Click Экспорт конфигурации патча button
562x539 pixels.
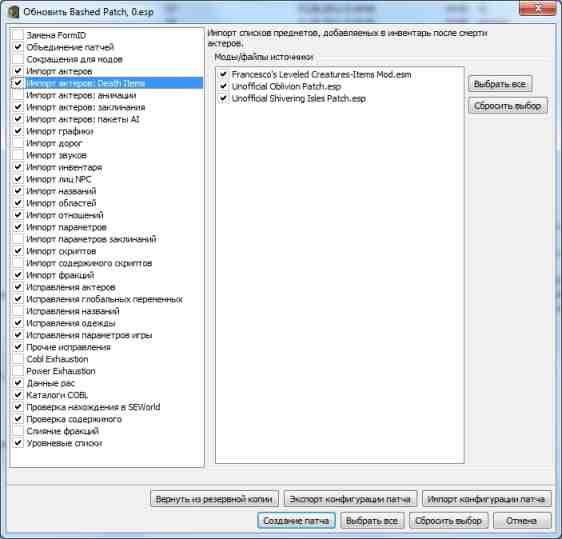[350, 499]
